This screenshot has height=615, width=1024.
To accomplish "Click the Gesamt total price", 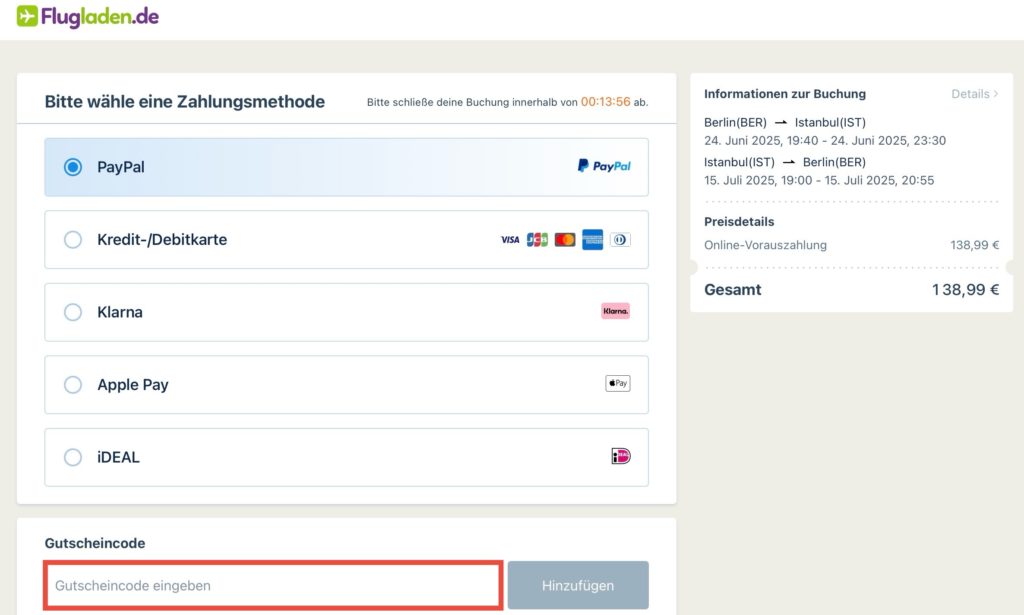I will tap(965, 290).
